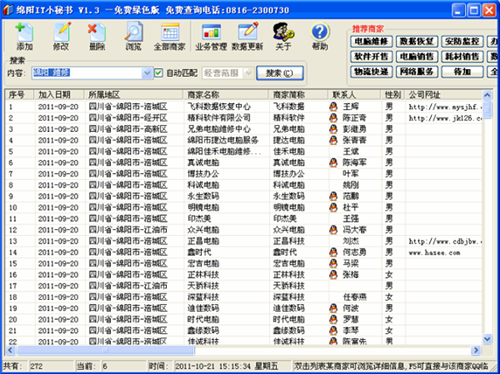Expand the search 内容 dropdown arrow
Image resolution: width=500 pixels, height=374 pixels.
pyautogui.click(x=147, y=73)
